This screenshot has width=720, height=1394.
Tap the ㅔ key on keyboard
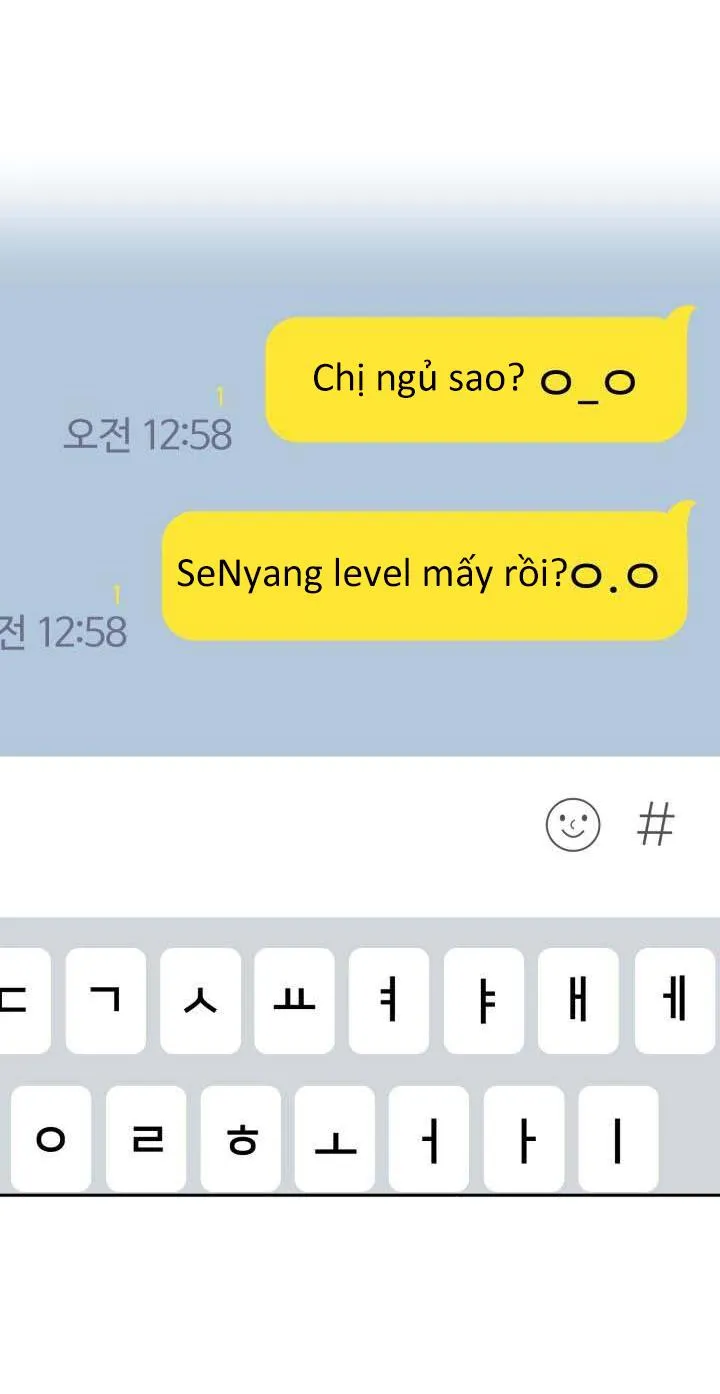(675, 1001)
